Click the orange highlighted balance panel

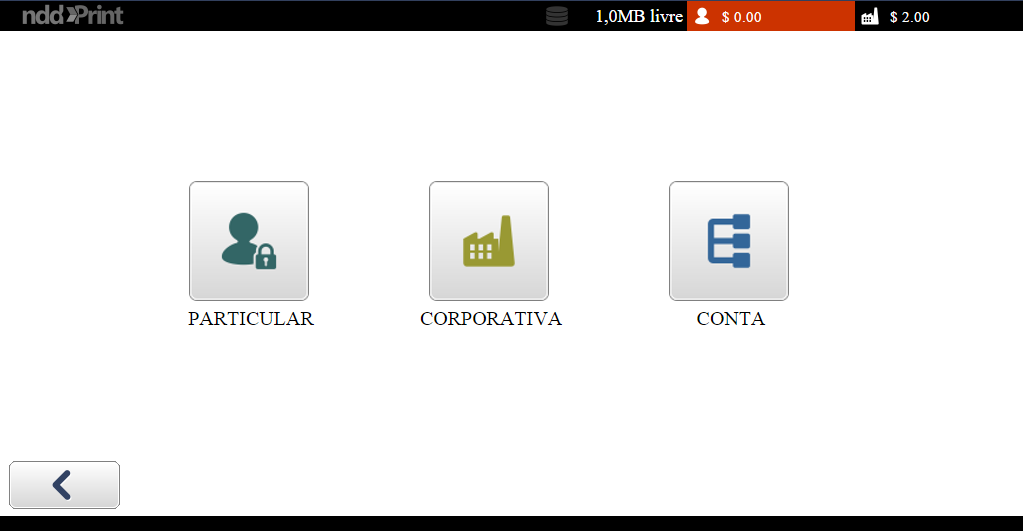800,16
